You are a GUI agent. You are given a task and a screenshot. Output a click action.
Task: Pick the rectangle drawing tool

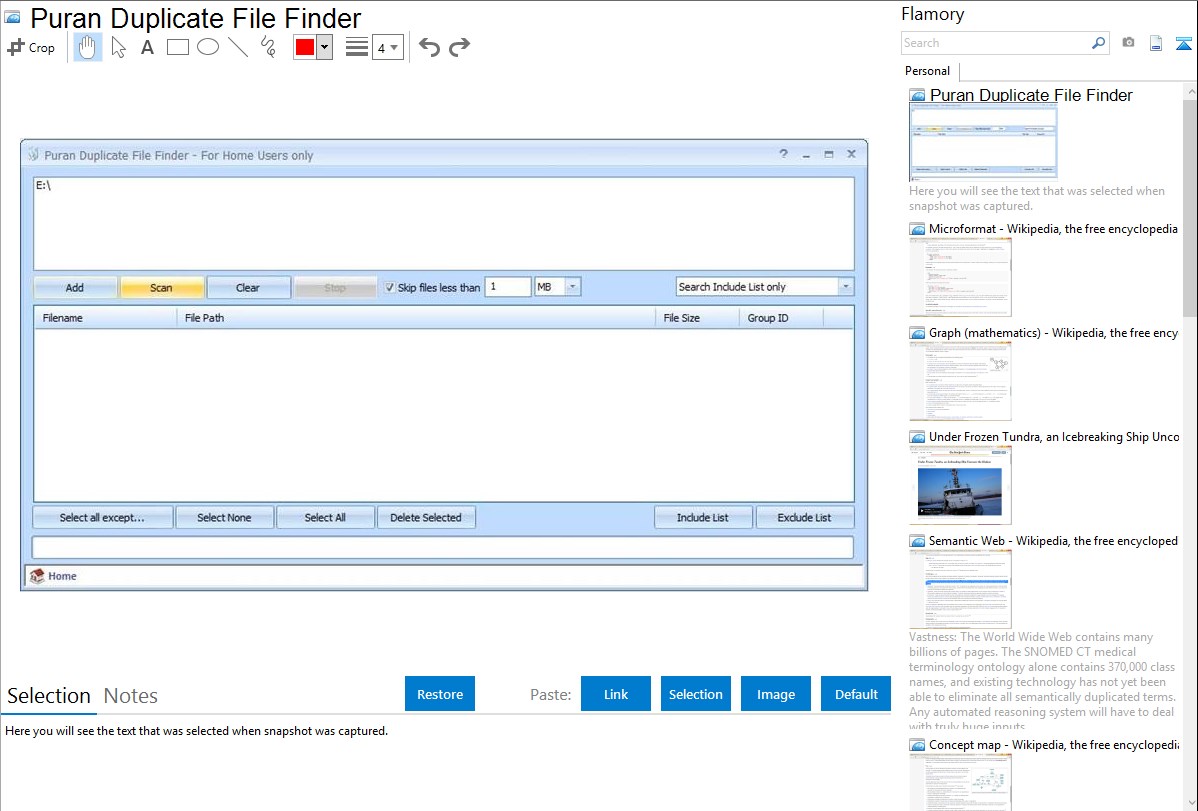(x=177, y=47)
